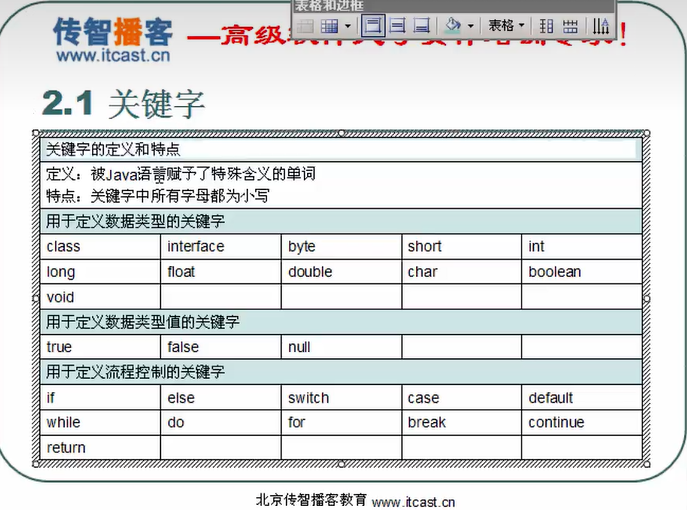The width and height of the screenshot is (687, 510).
Task: Click the 用于定义数据类型值的关键字 row
Action: click(x=341, y=322)
